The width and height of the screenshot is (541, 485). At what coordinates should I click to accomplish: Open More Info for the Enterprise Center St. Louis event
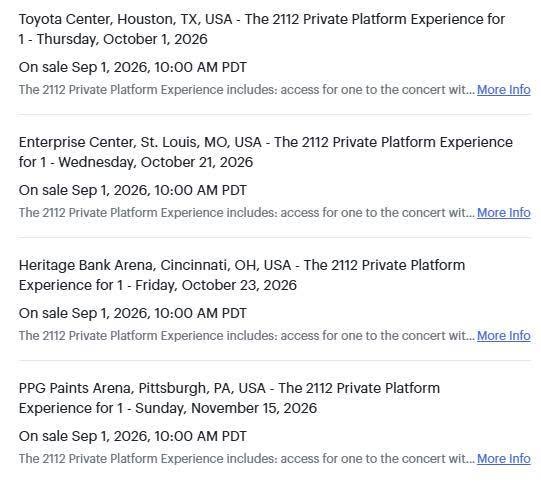(x=503, y=212)
